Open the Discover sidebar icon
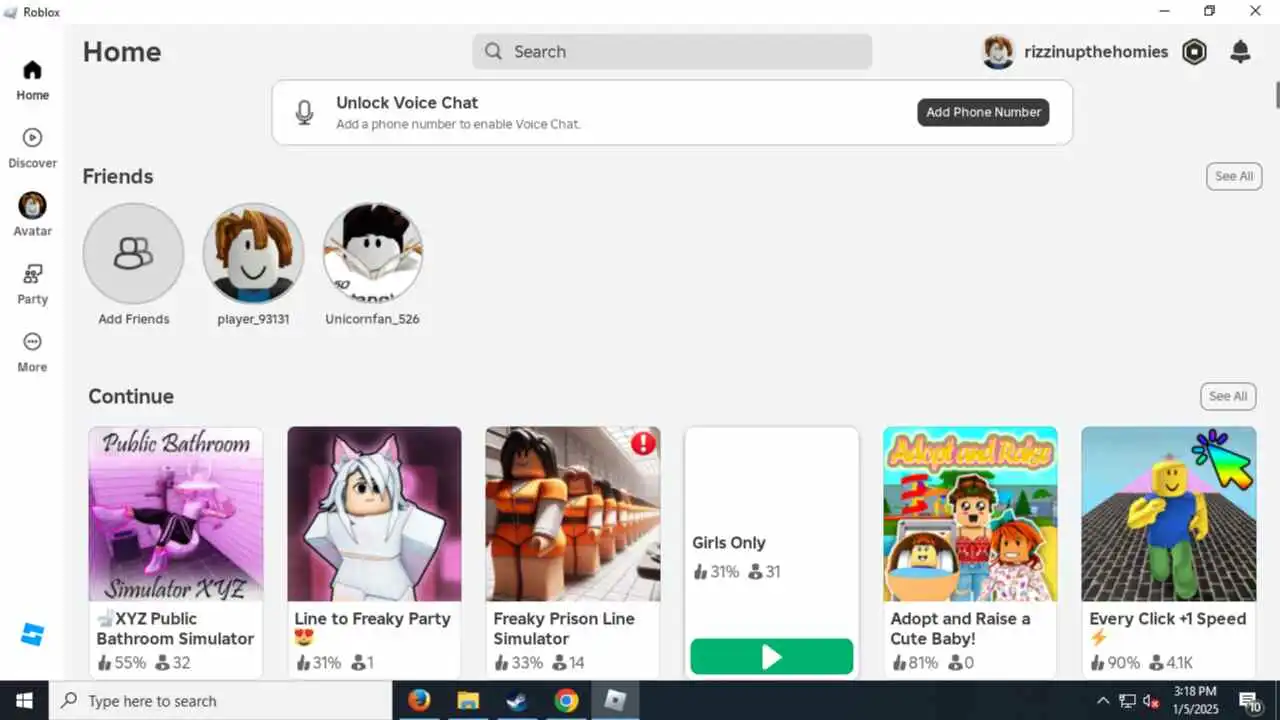Viewport: 1280px width, 720px height. [x=32, y=138]
